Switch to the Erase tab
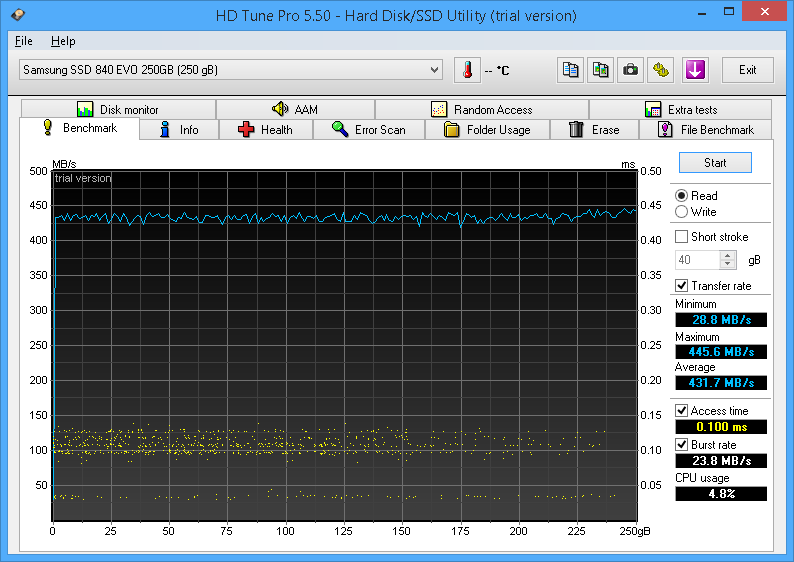Image resolution: width=794 pixels, height=562 pixels. (x=594, y=130)
